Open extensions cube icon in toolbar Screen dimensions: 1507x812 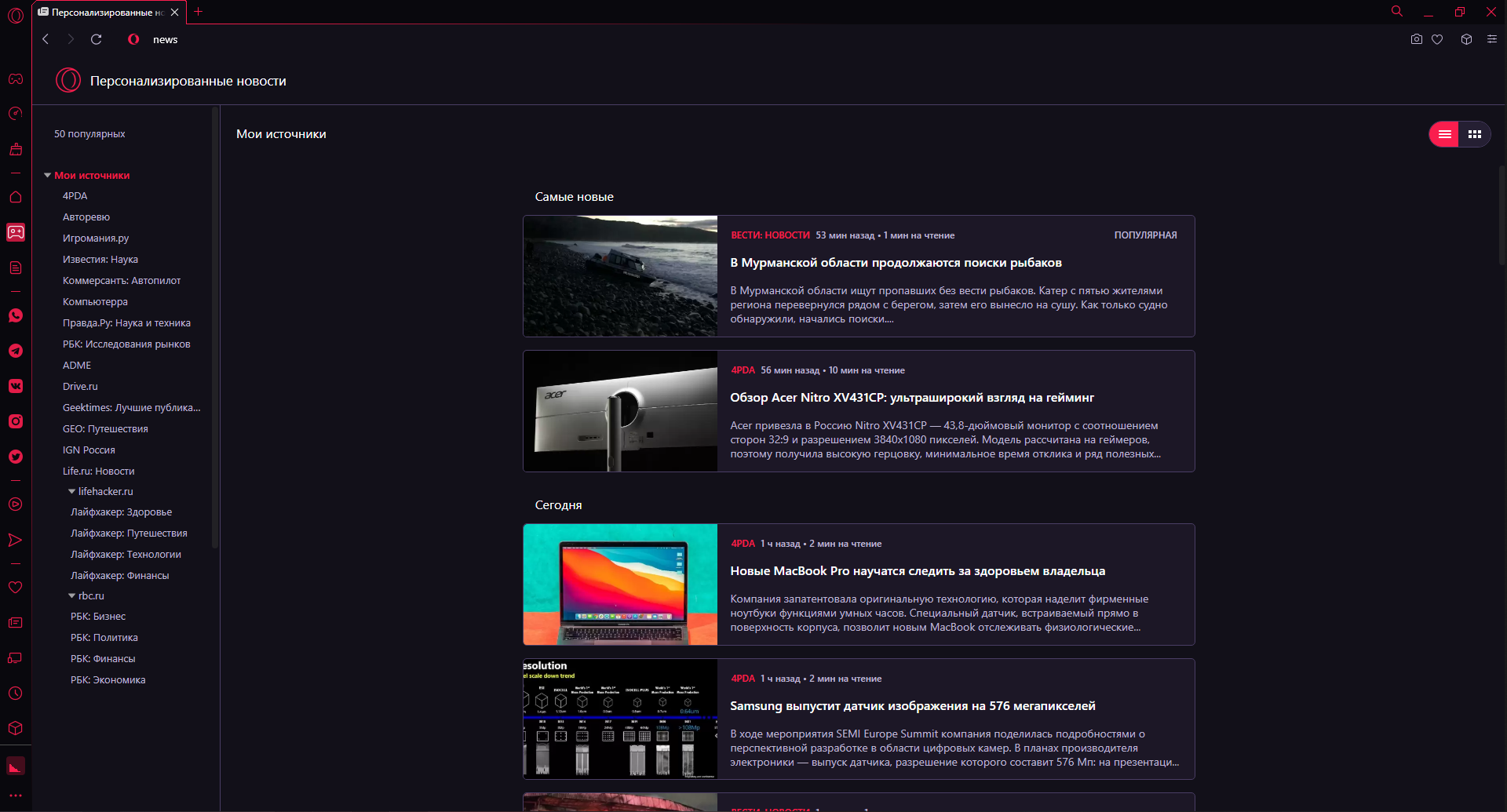1466,39
